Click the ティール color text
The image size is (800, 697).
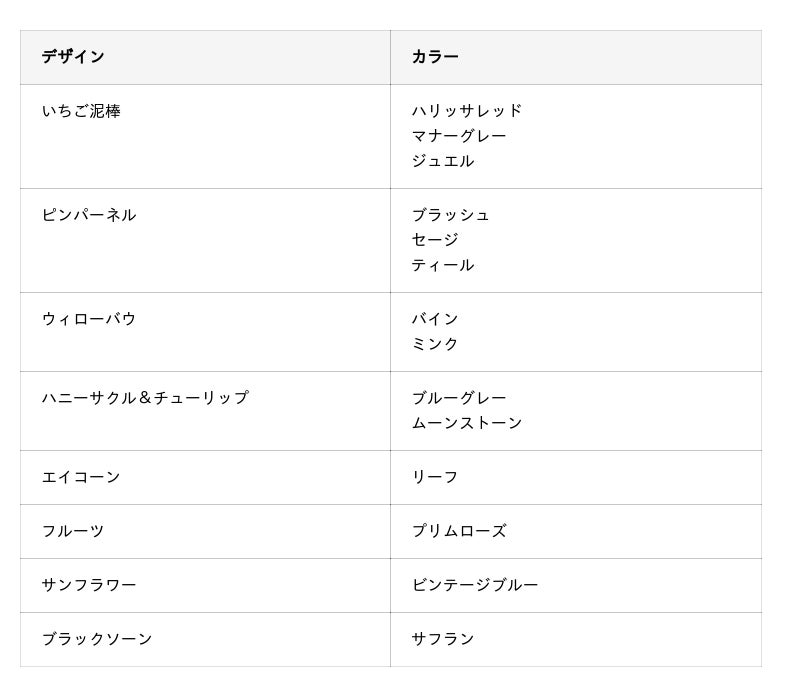pyautogui.click(x=443, y=265)
